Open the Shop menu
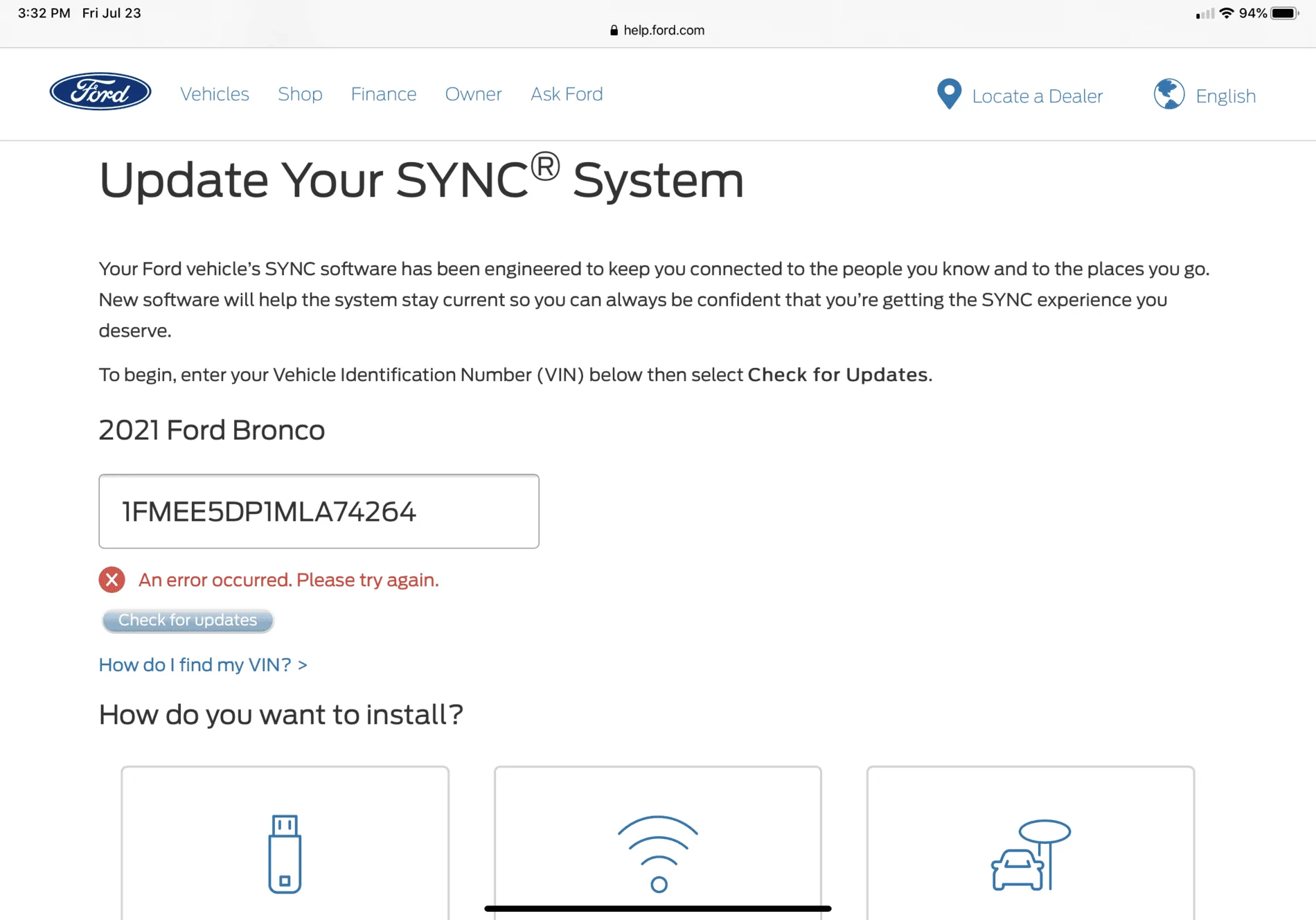Screen dimensions: 1316x920 point(300,94)
